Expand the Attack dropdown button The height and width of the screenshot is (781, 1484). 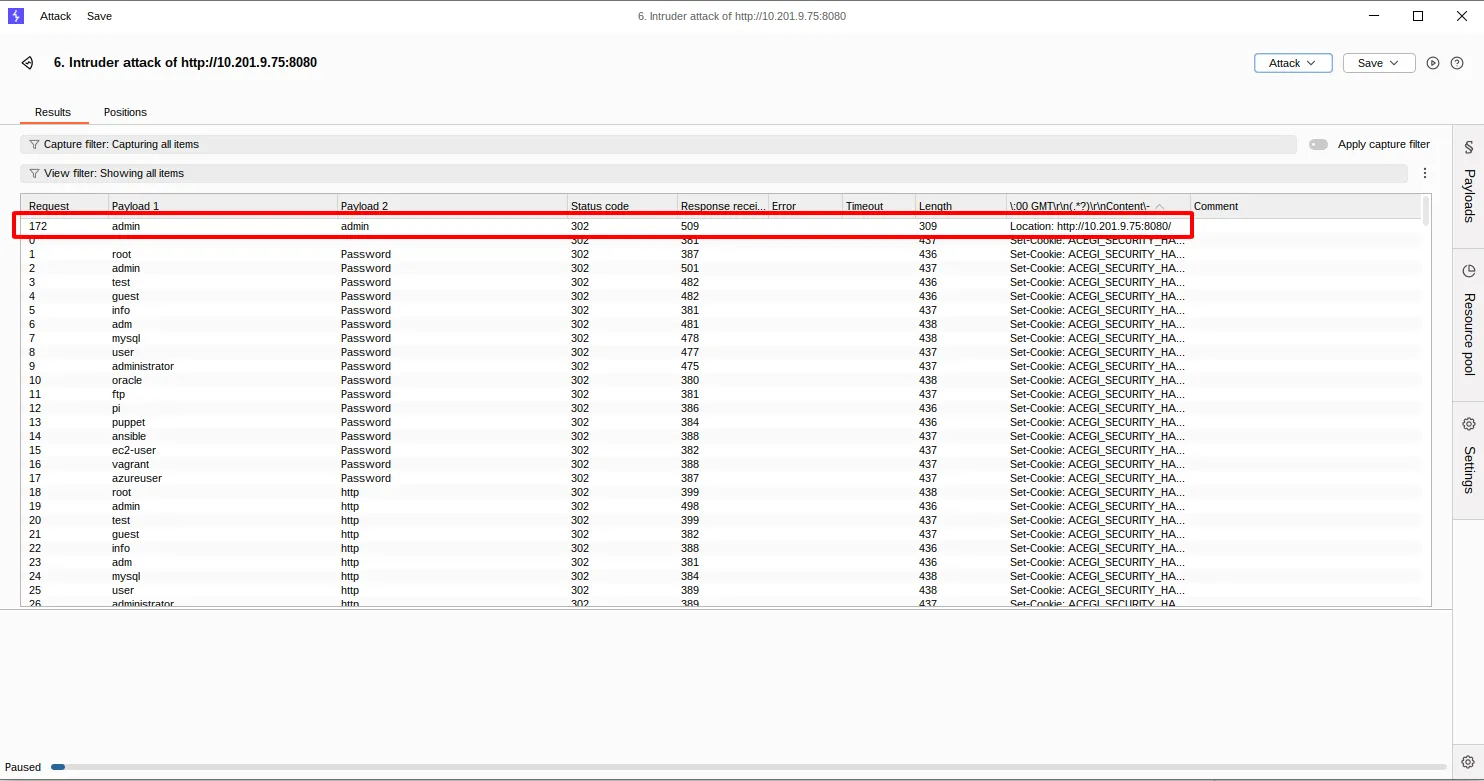(x=1293, y=63)
